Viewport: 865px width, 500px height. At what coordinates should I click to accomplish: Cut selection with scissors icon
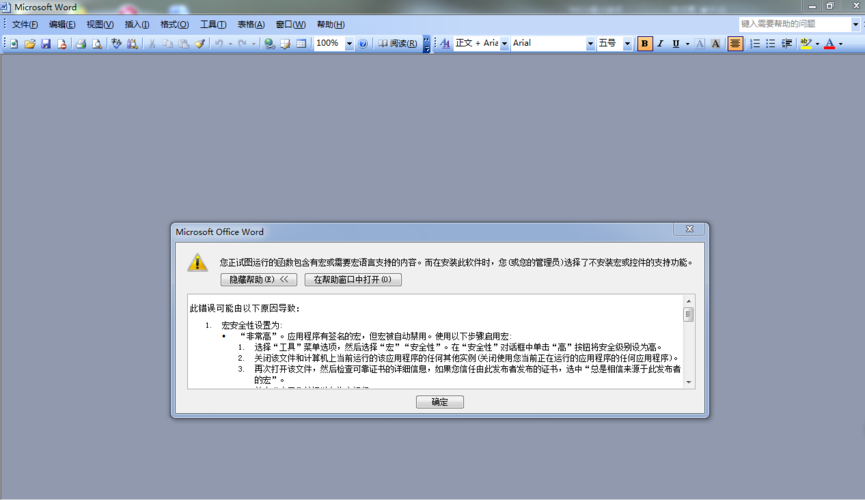tap(151, 44)
